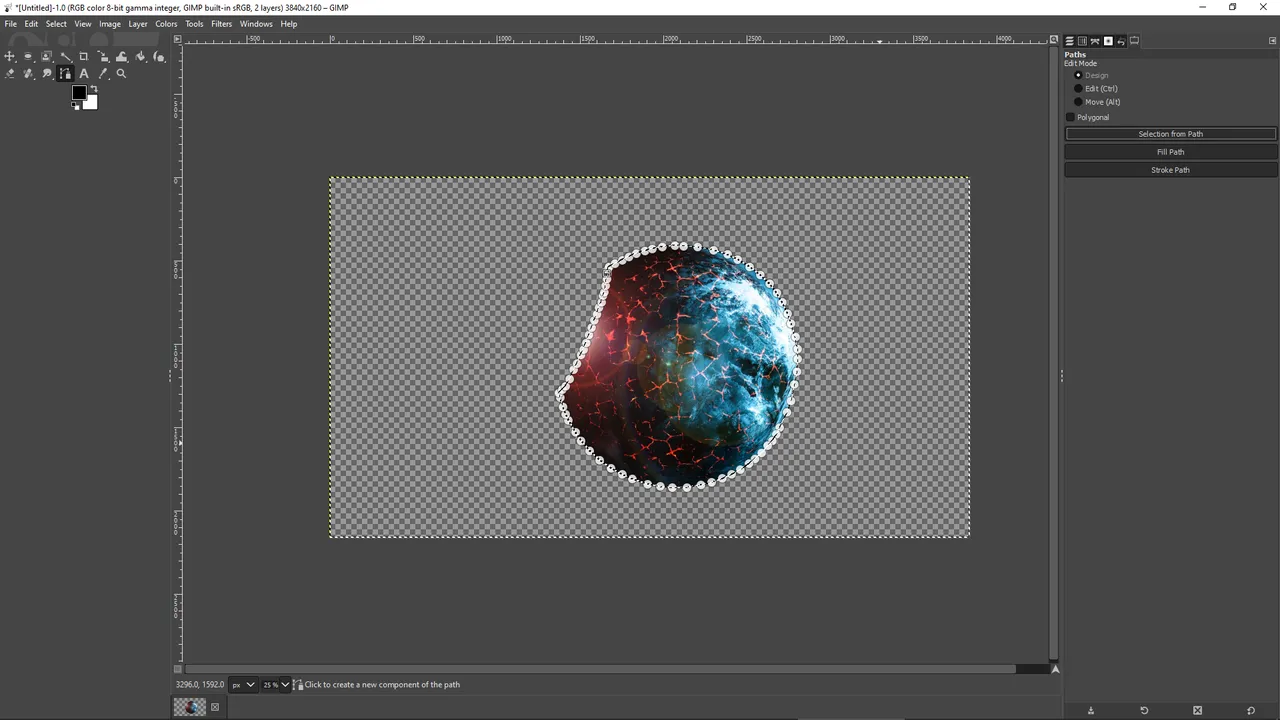Select the Move tool

(x=9, y=56)
